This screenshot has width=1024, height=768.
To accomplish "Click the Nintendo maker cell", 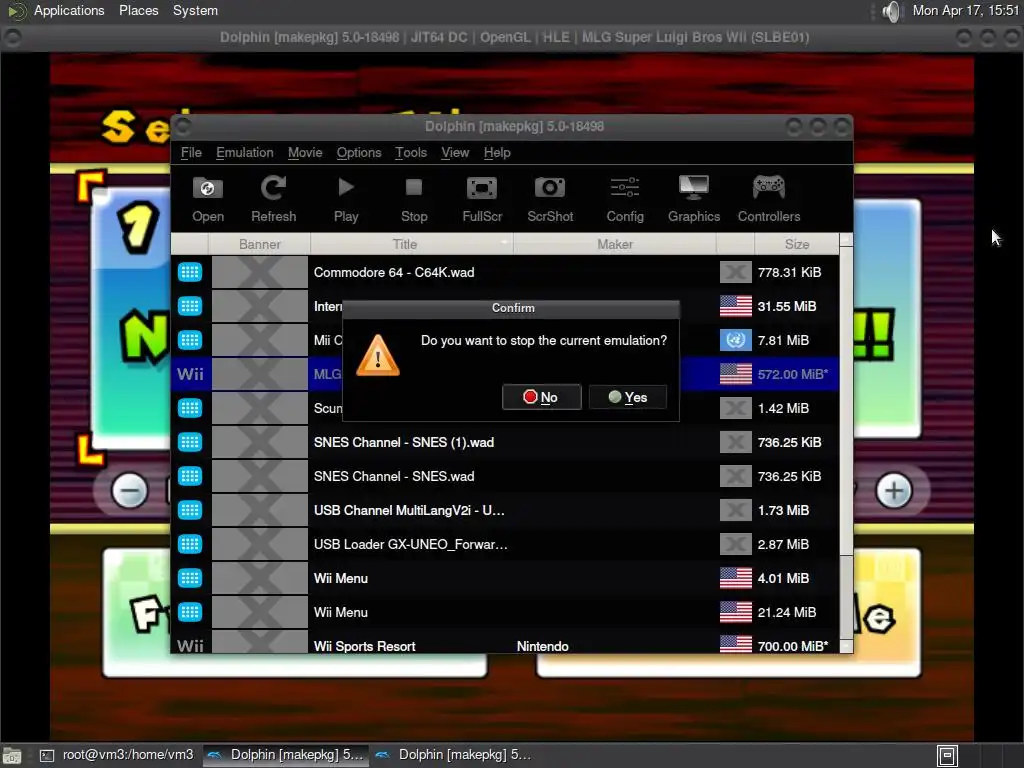I will 543,646.
